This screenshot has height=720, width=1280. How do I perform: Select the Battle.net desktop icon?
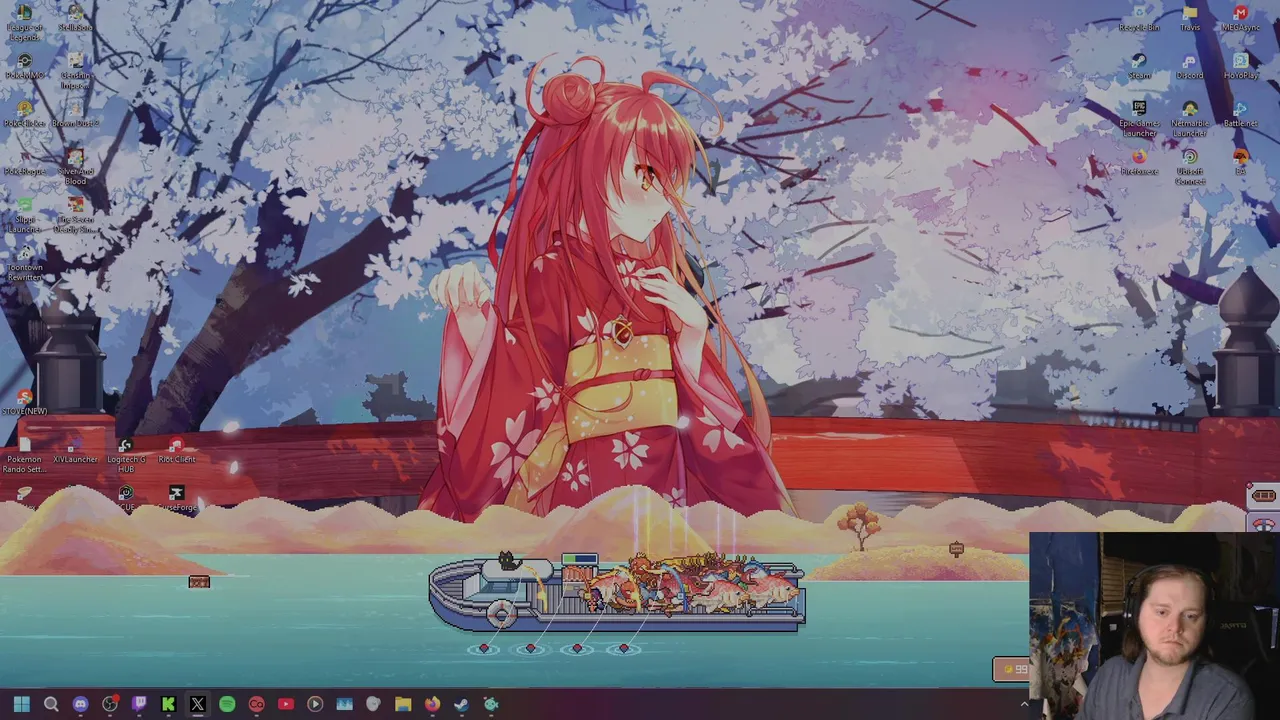(1241, 115)
